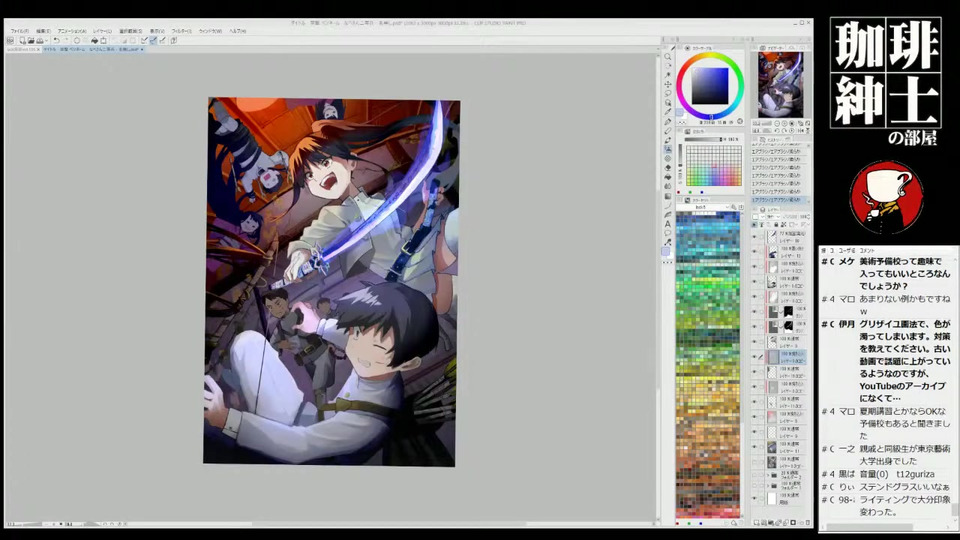Open the ウィンドウ menu
Screen dimensions: 960x540
211,31
